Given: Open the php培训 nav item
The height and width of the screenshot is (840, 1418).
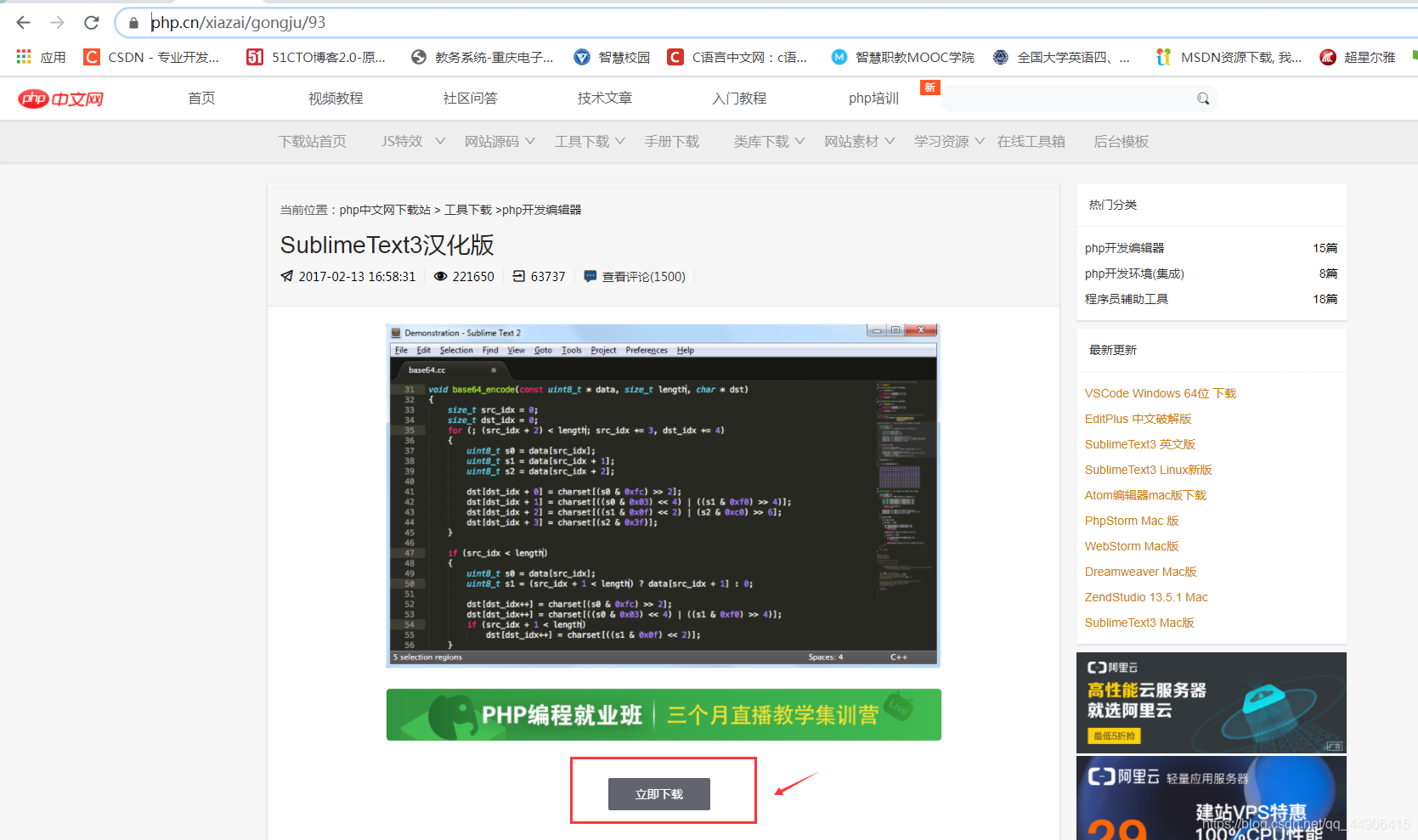Looking at the screenshot, I should pyautogui.click(x=873, y=99).
